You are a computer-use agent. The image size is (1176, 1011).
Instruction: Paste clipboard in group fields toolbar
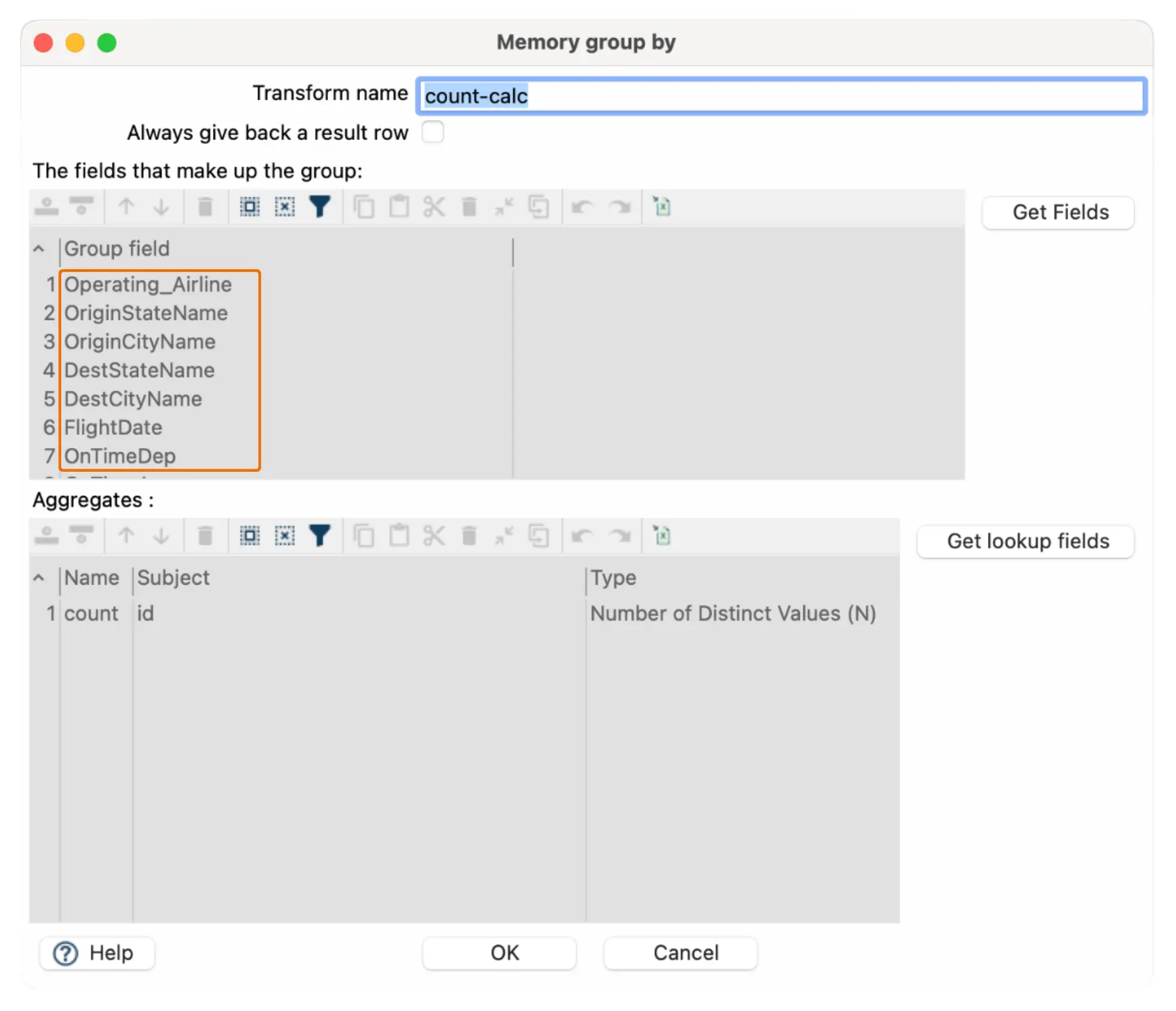[399, 207]
